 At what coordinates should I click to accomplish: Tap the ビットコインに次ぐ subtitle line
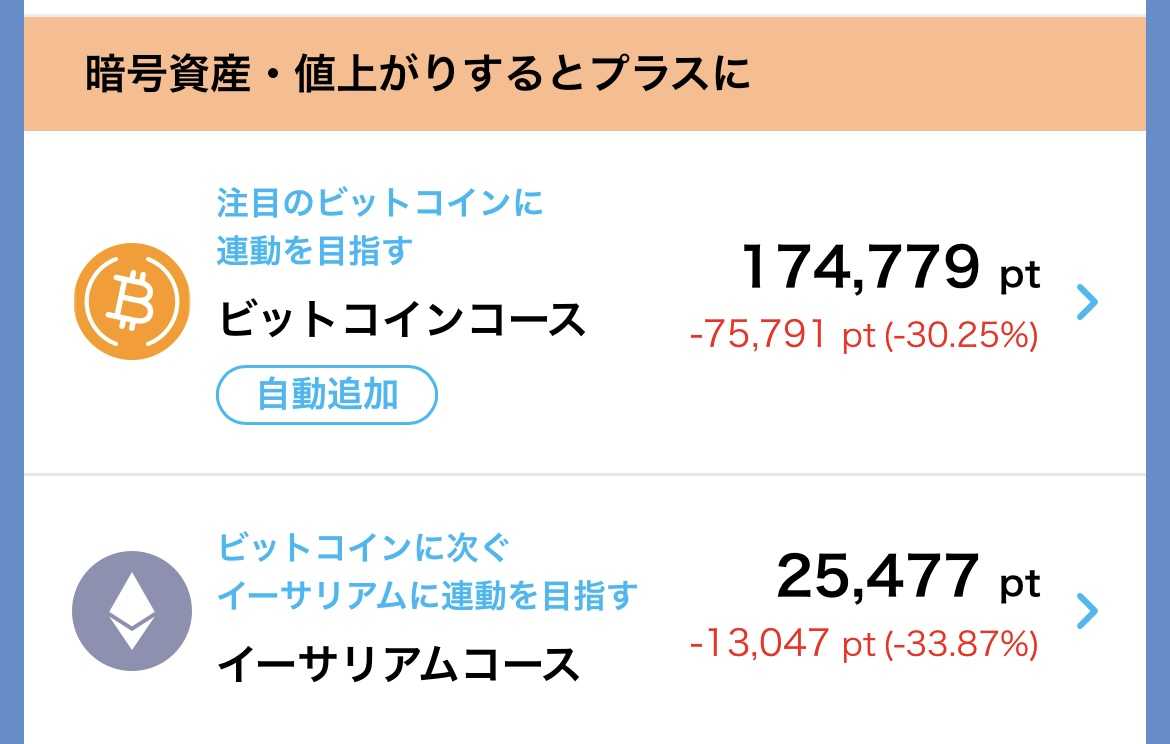click(364, 548)
